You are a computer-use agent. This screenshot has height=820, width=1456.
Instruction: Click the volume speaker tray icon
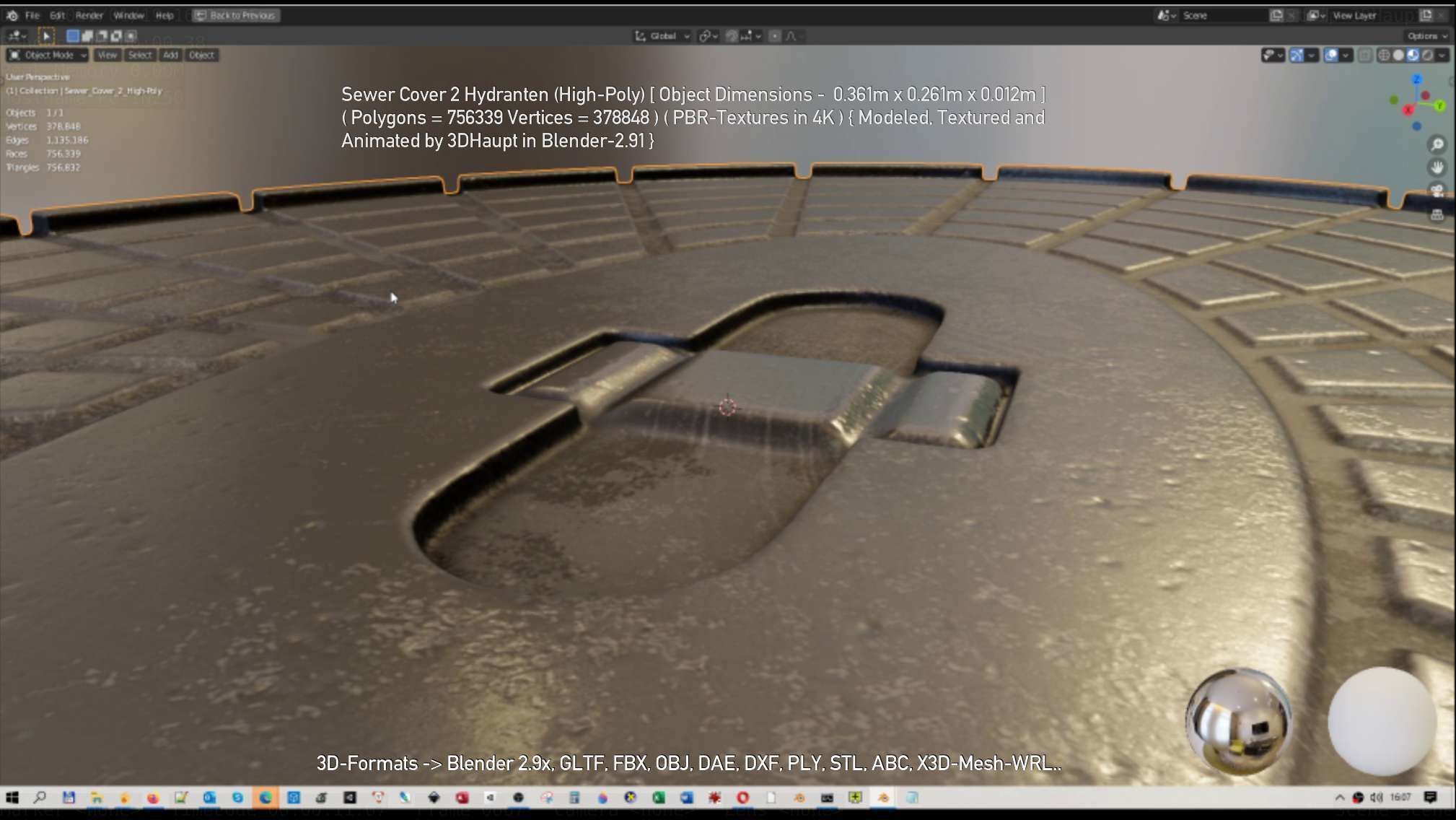1376,798
